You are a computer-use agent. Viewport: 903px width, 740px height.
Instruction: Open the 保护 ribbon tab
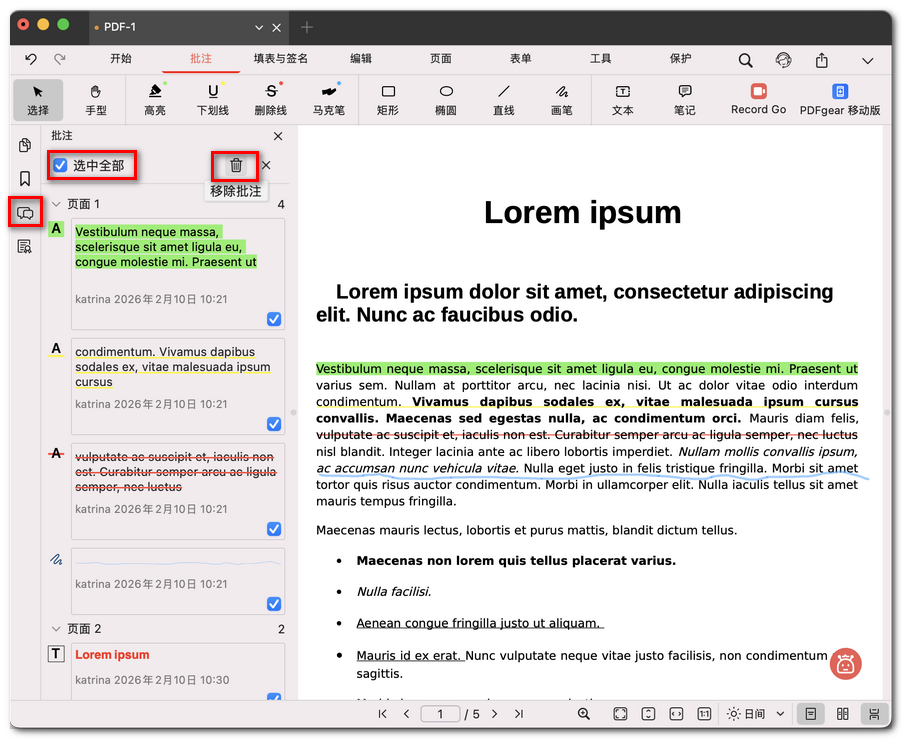[x=680, y=58]
